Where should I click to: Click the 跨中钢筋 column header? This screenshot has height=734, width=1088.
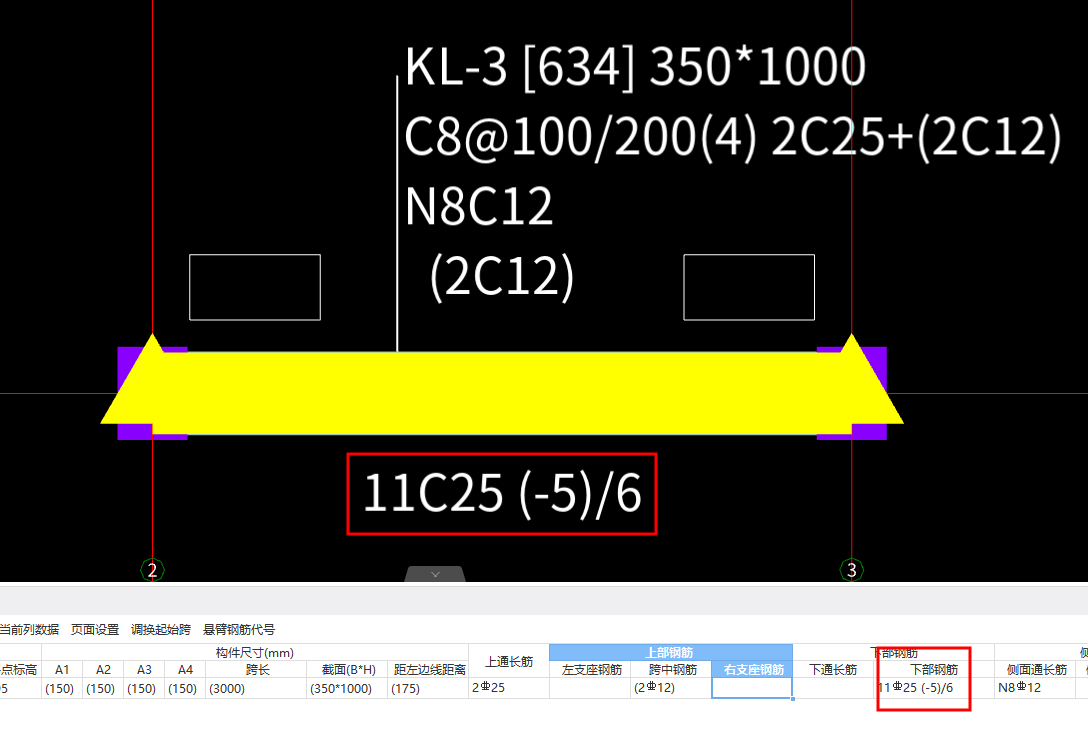point(672,669)
